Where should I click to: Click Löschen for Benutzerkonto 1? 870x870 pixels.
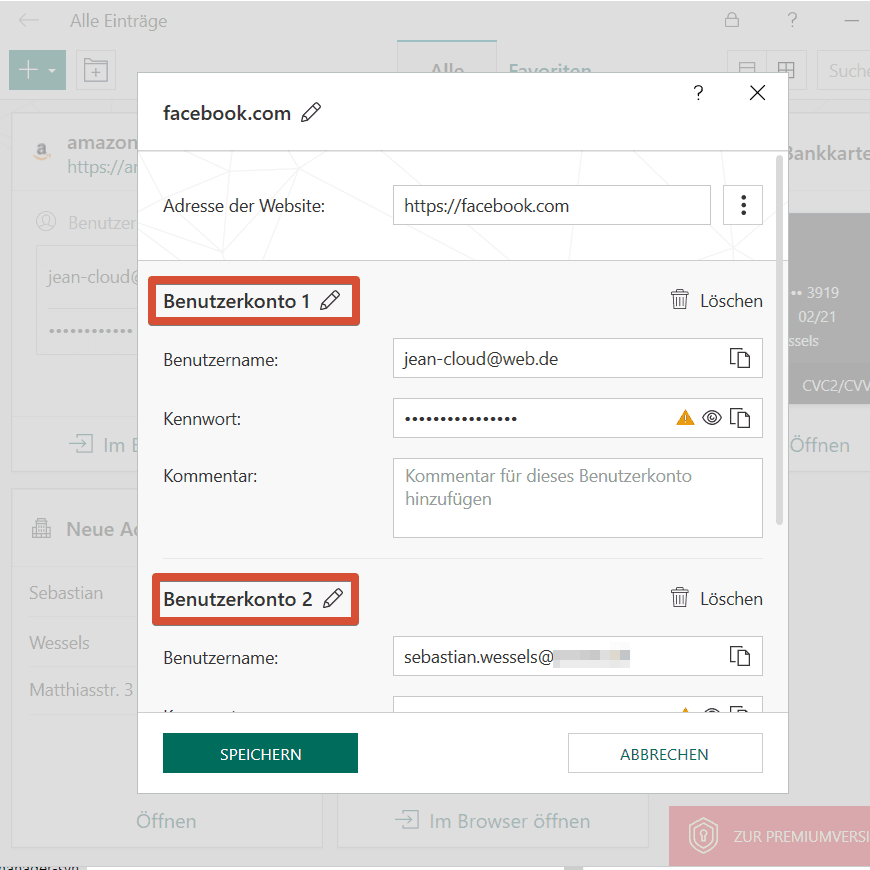(x=731, y=301)
